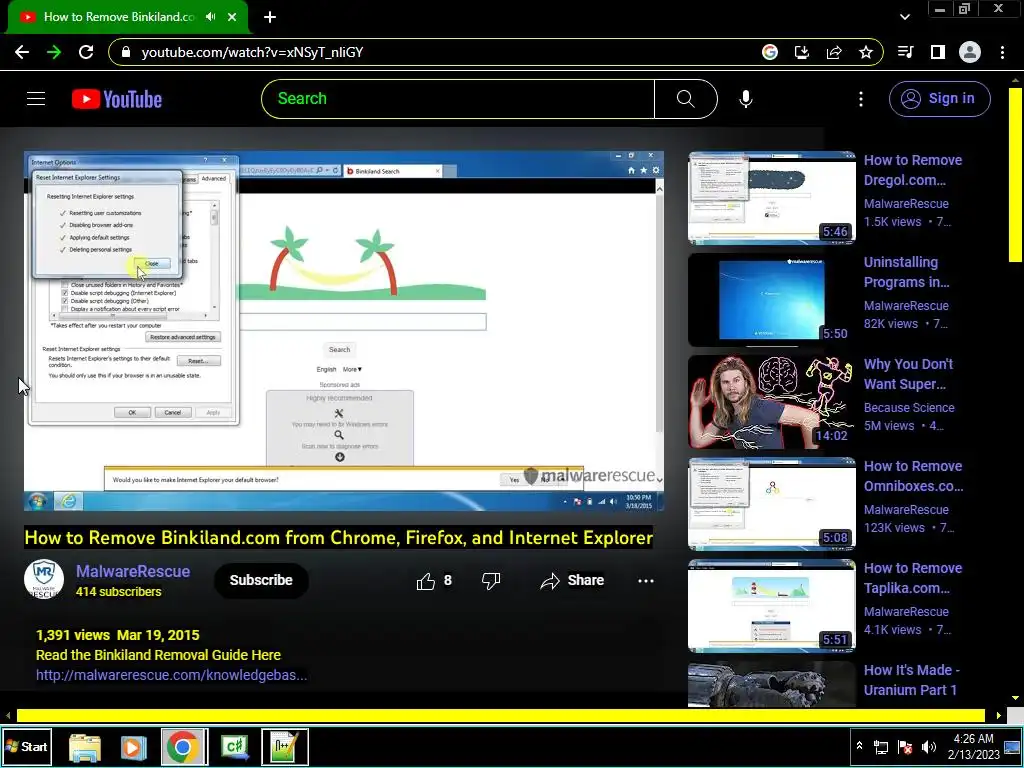Click the yellow horizontal scrollbar

click(x=500, y=715)
